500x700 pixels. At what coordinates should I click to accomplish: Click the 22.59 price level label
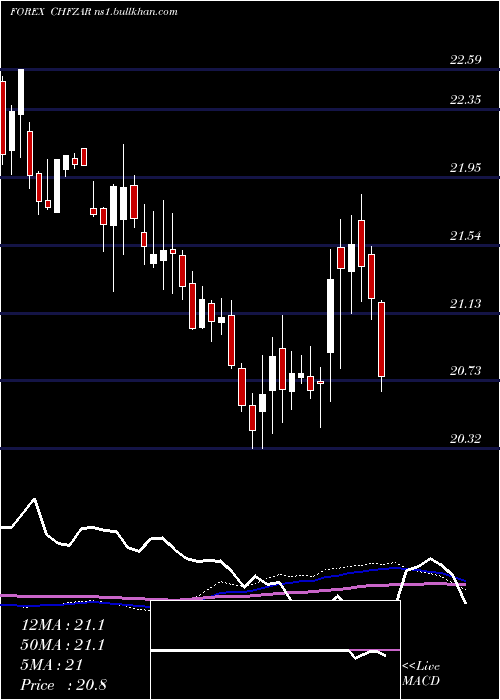click(466, 60)
